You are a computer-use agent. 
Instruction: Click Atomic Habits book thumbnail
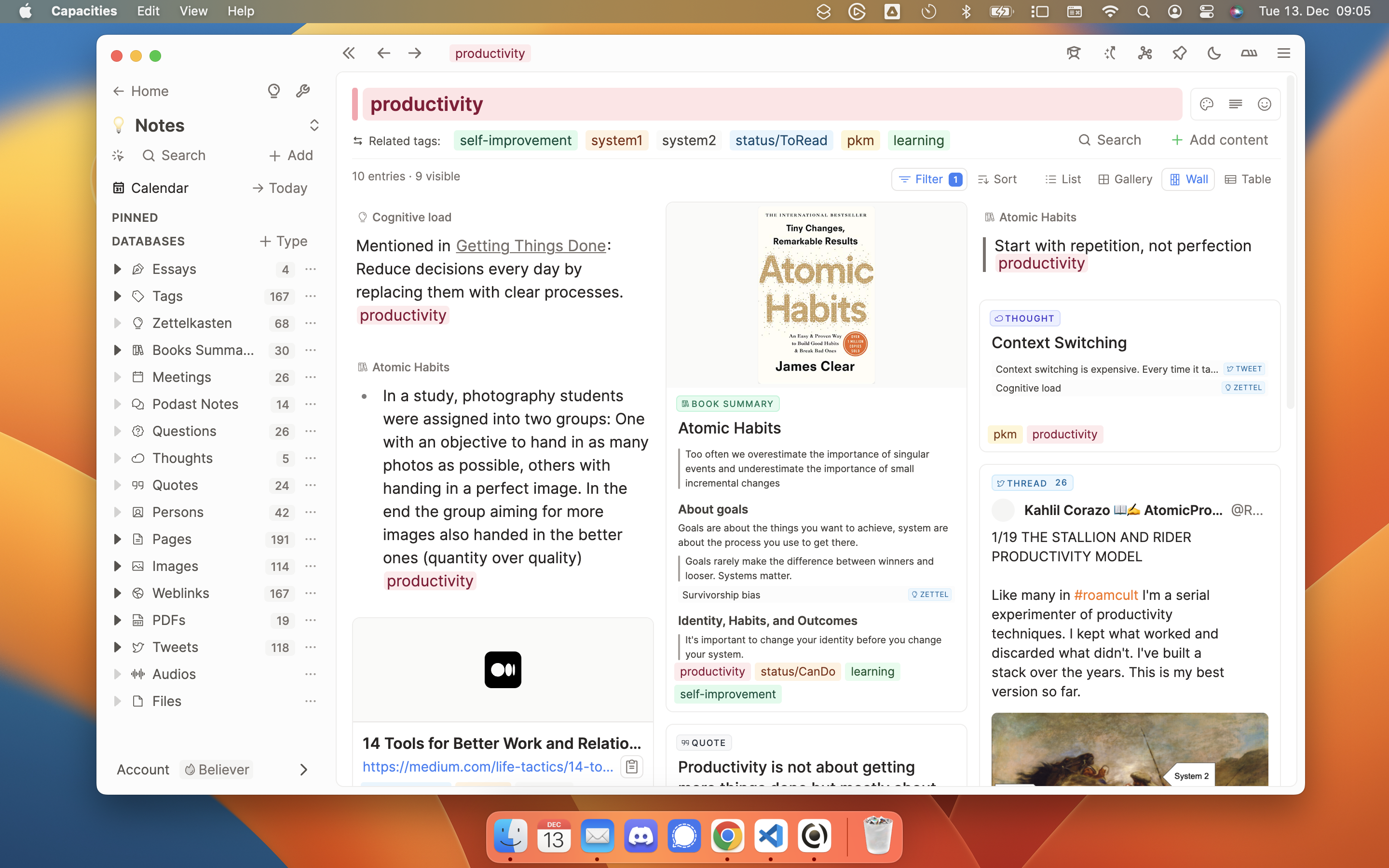pyautogui.click(x=814, y=294)
